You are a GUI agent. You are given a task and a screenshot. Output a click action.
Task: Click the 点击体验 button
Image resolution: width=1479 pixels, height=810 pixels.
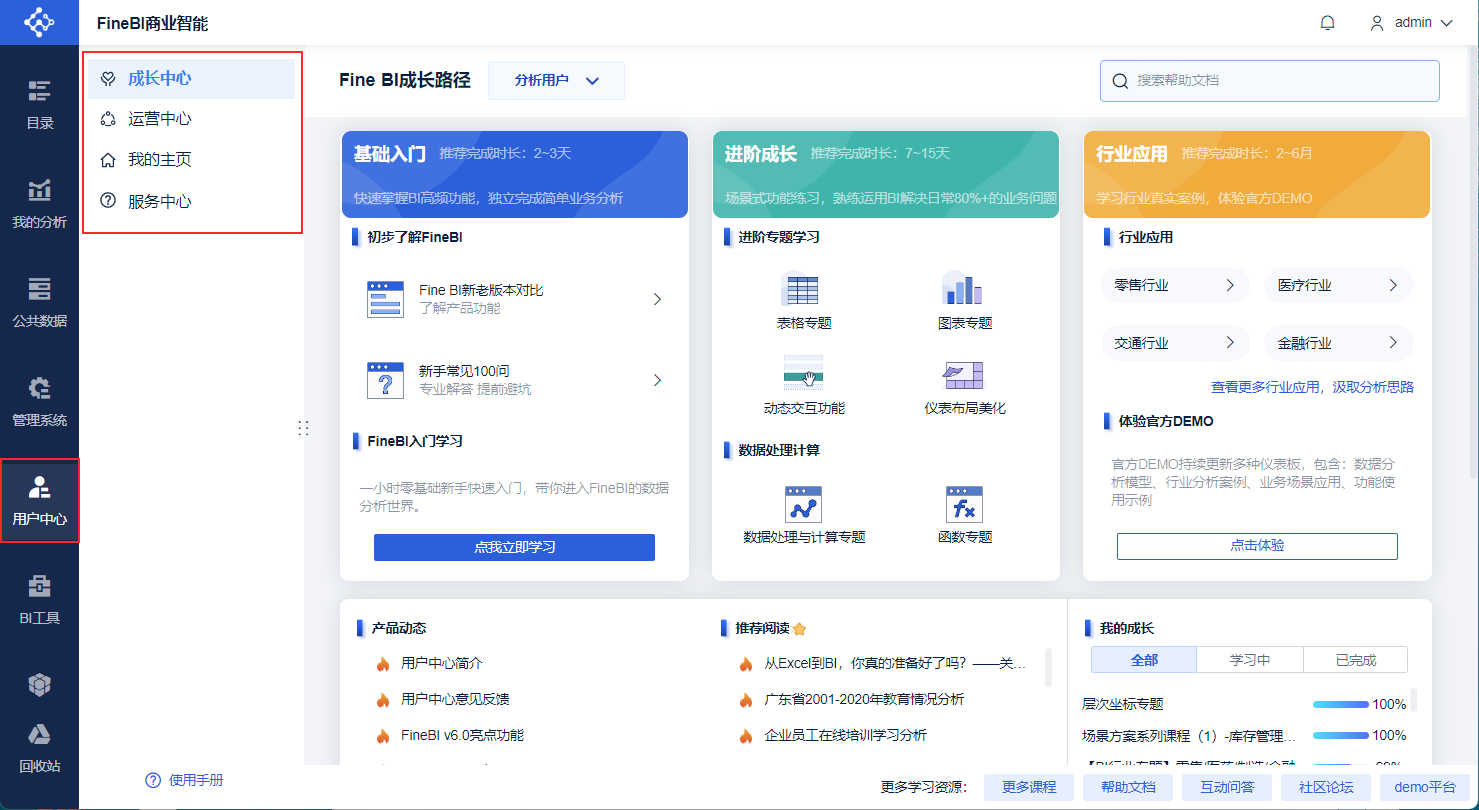click(1257, 546)
